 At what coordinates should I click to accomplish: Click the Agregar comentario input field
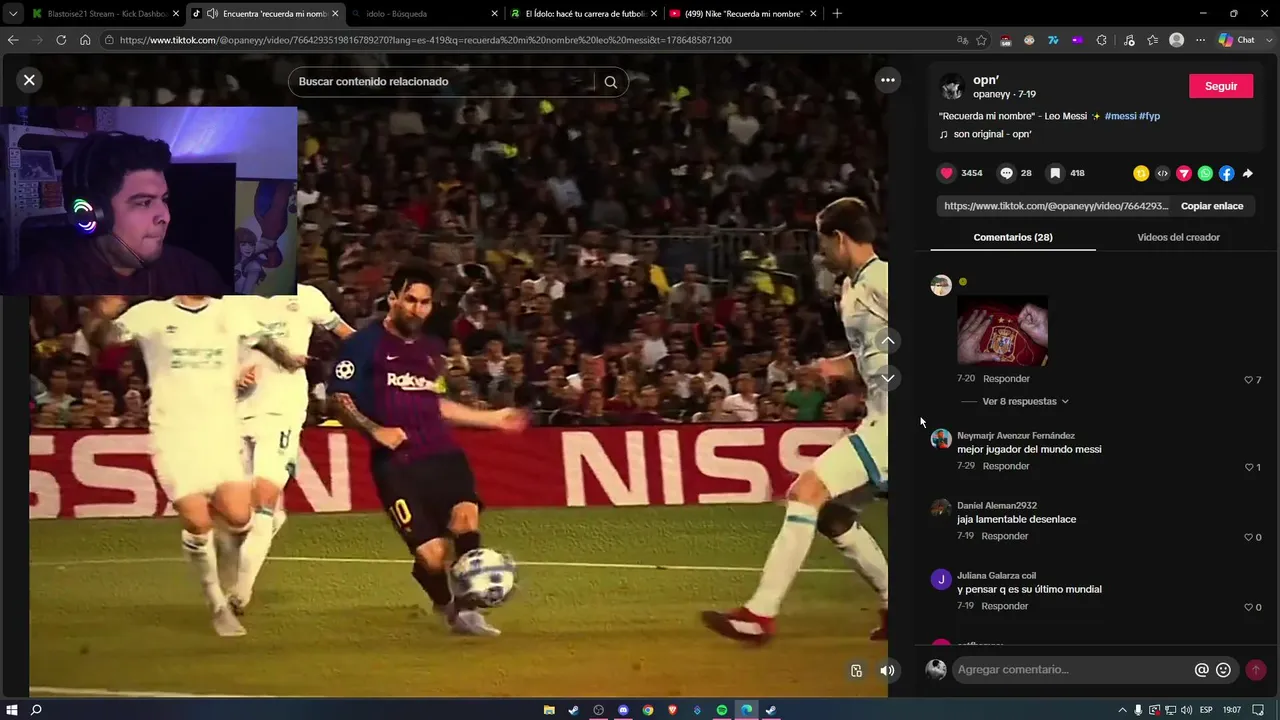[x=1071, y=670]
